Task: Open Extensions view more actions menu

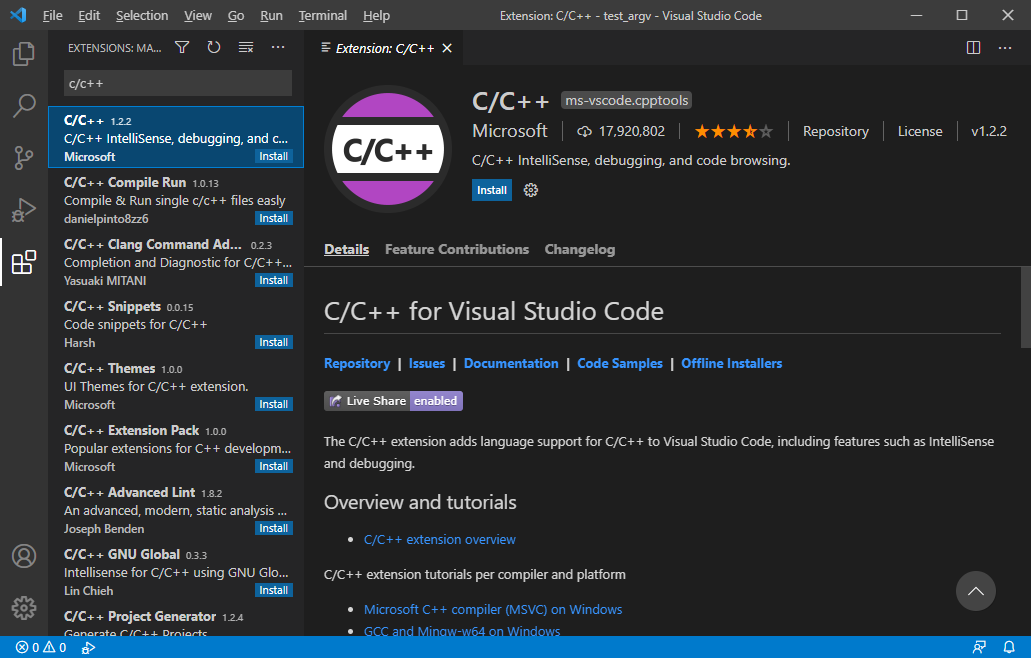Action: pyautogui.click(x=278, y=47)
